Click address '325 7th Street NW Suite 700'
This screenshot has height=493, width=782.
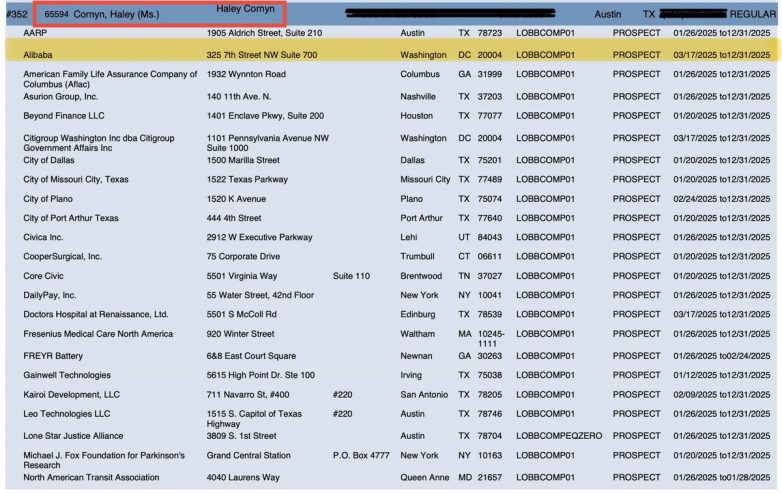[262, 55]
